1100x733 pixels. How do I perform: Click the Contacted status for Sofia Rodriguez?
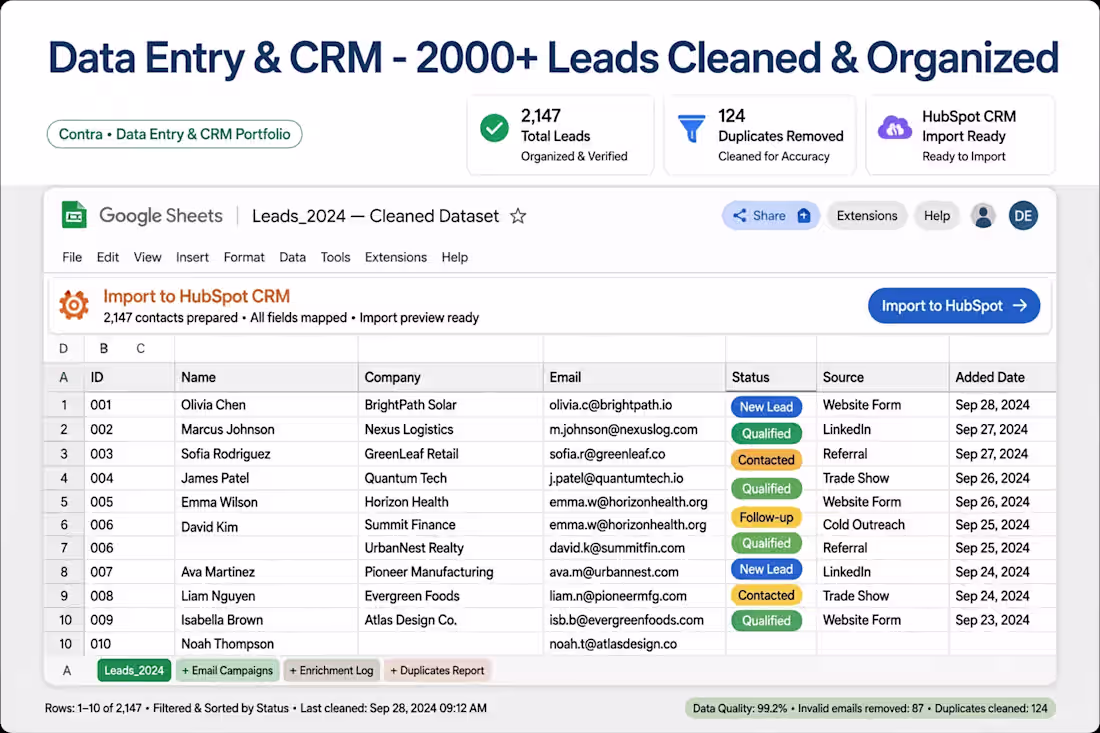point(766,460)
